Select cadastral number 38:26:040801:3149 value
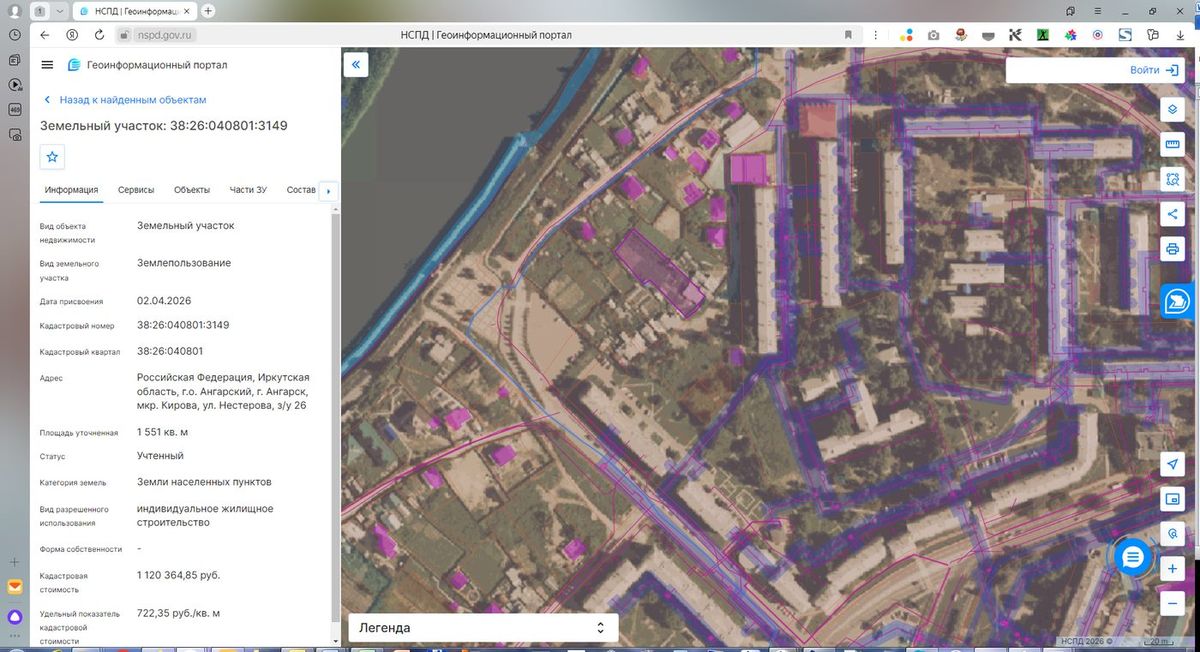 (x=183, y=325)
